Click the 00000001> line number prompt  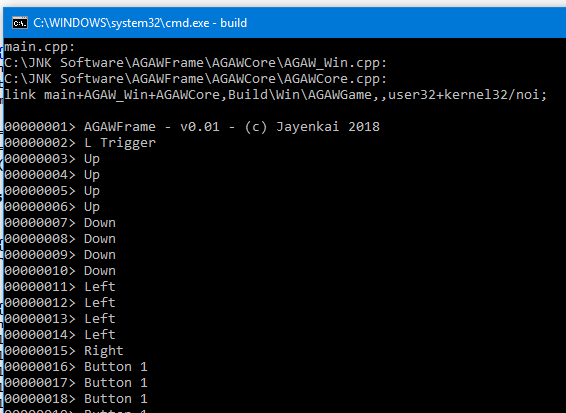[x=40, y=127]
